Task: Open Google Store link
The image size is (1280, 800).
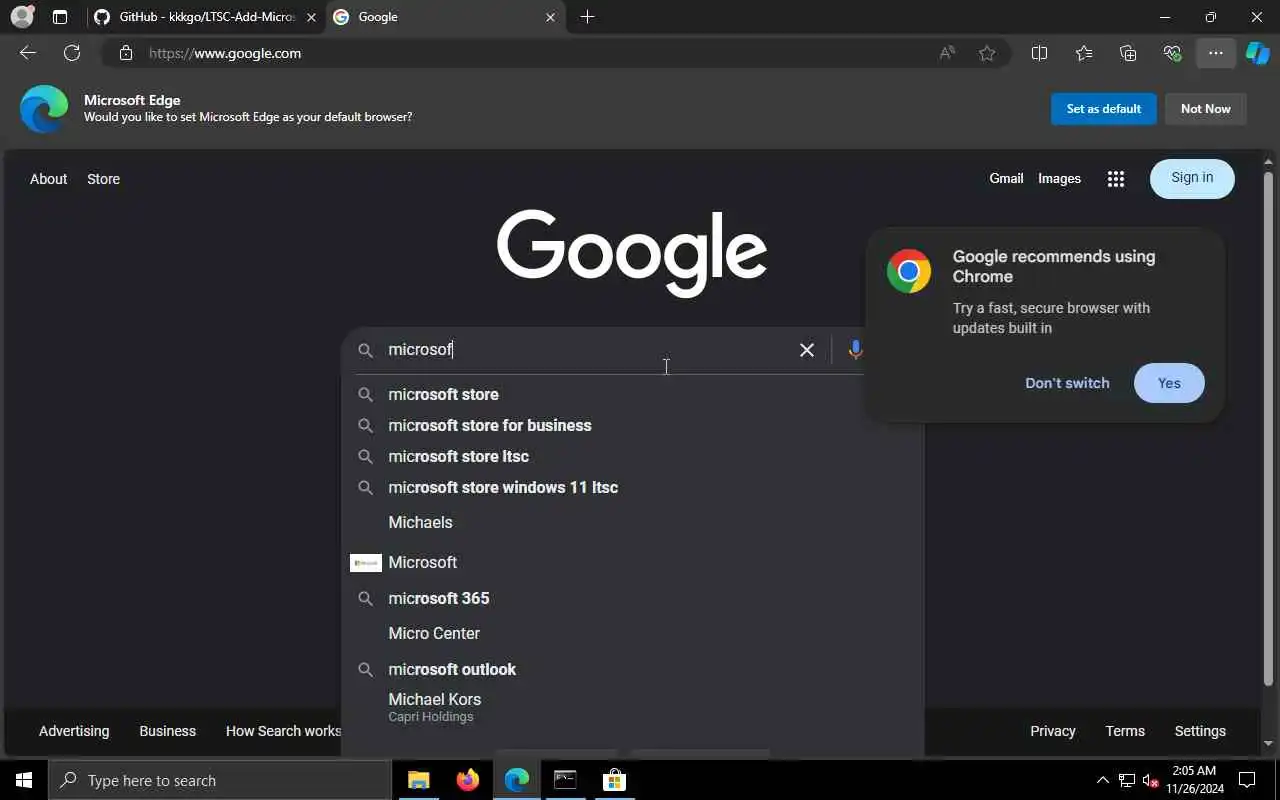Action: (x=103, y=179)
